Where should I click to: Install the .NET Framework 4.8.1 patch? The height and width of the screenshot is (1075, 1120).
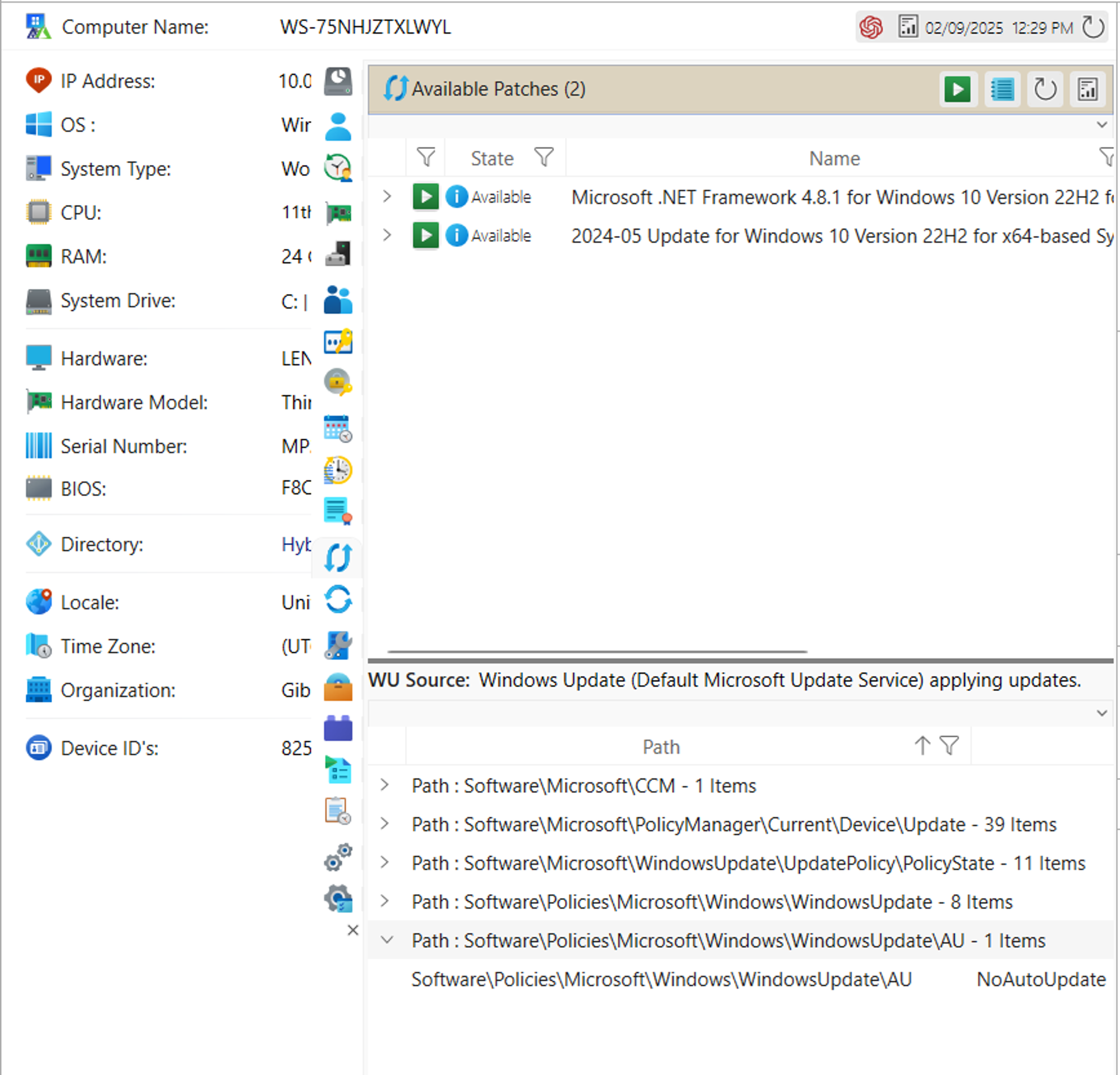click(x=426, y=197)
